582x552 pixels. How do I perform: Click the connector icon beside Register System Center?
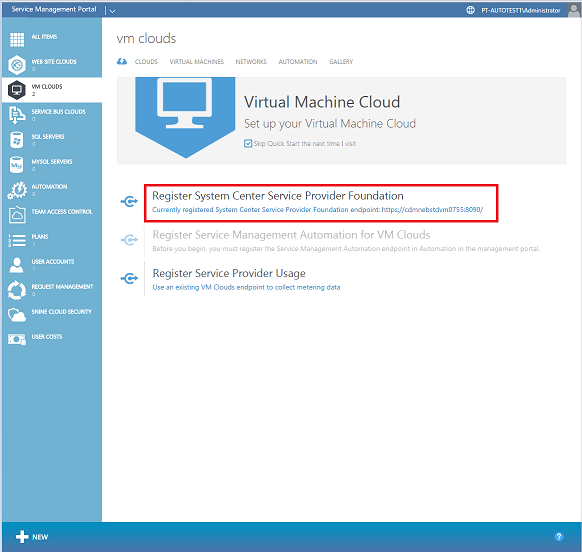[129, 202]
